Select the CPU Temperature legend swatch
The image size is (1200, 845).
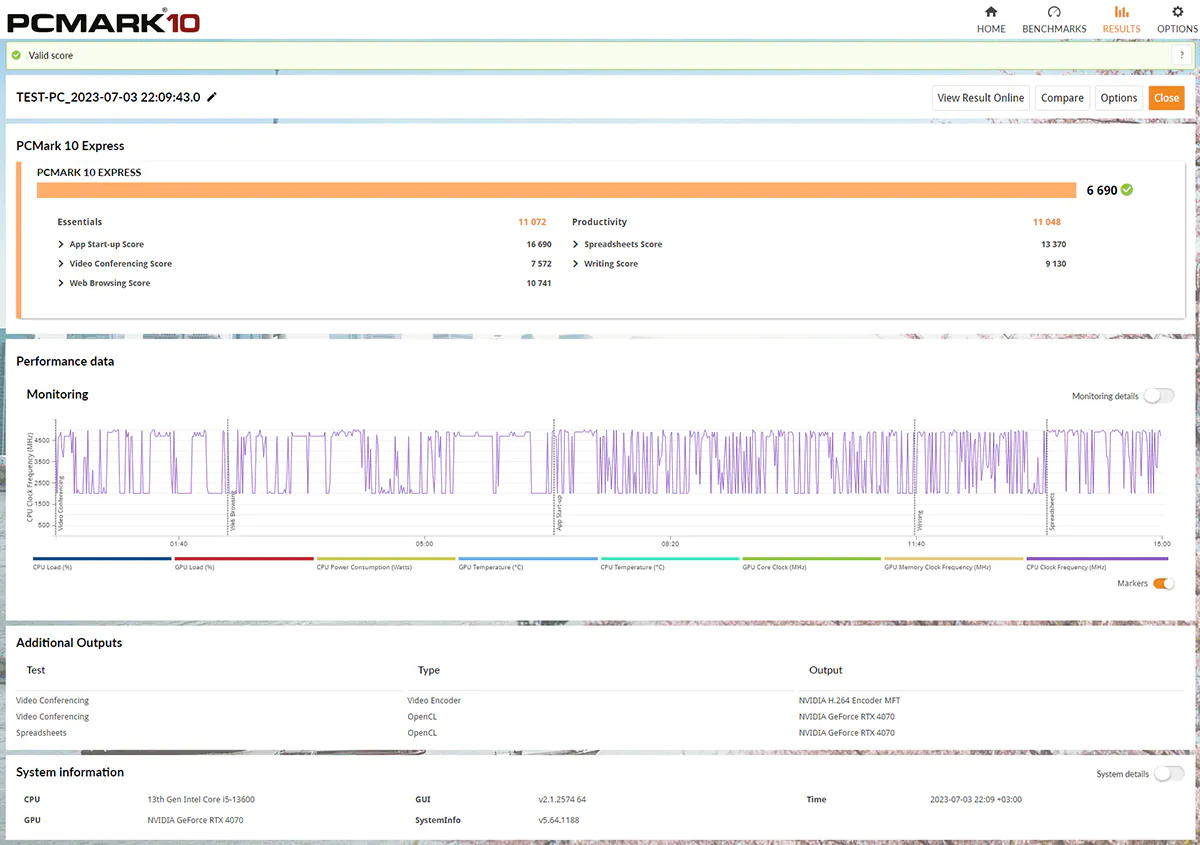(x=670, y=559)
